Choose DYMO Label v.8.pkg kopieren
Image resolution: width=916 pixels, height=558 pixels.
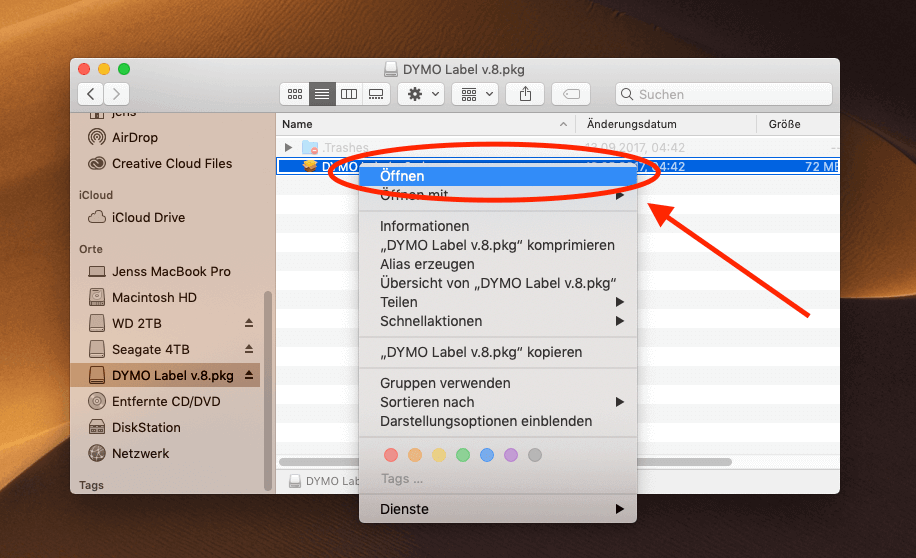498,352
